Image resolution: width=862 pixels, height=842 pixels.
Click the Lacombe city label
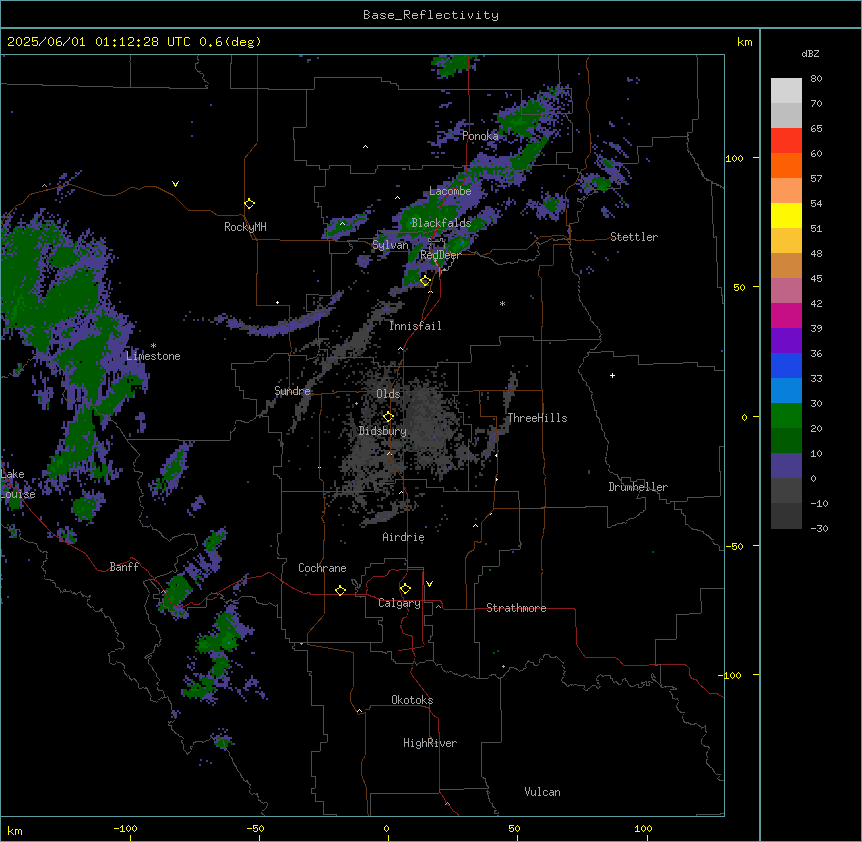pyautogui.click(x=450, y=191)
